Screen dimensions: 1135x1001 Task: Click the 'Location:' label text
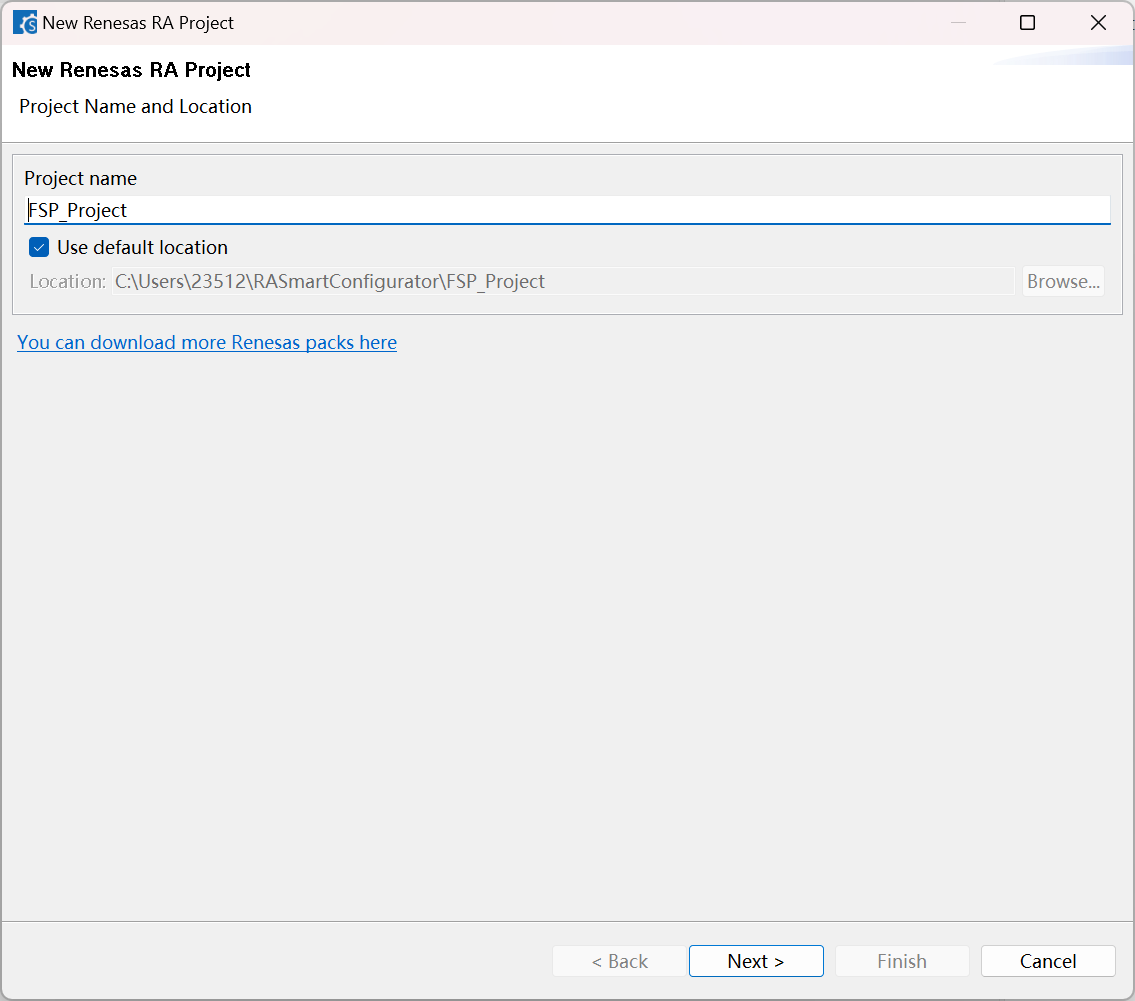67,281
